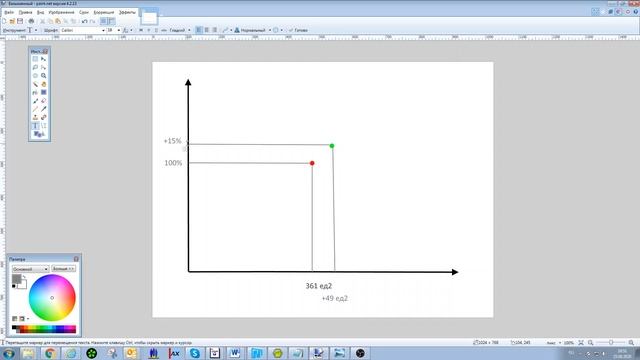Select the Move Selected Pixels tool

click(x=44, y=59)
